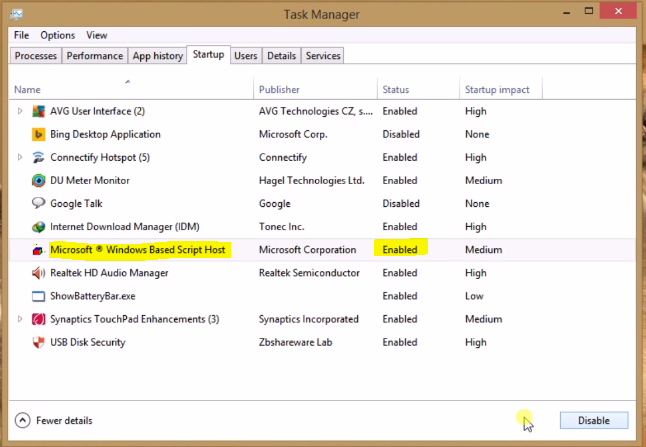Viewport: 646px width, 447px height.
Task: Switch to the Users tab
Action: coord(246,56)
